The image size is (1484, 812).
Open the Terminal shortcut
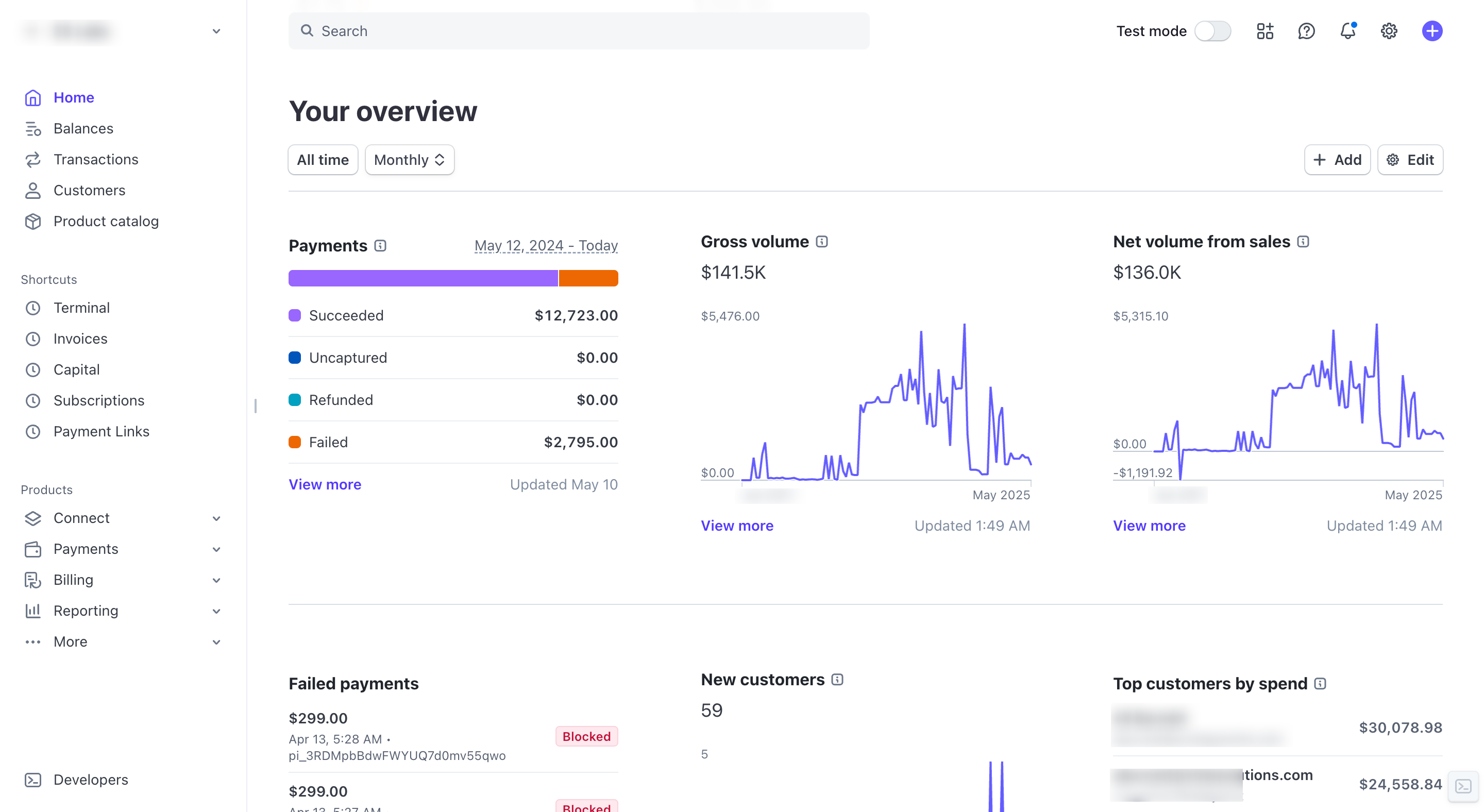(81, 308)
